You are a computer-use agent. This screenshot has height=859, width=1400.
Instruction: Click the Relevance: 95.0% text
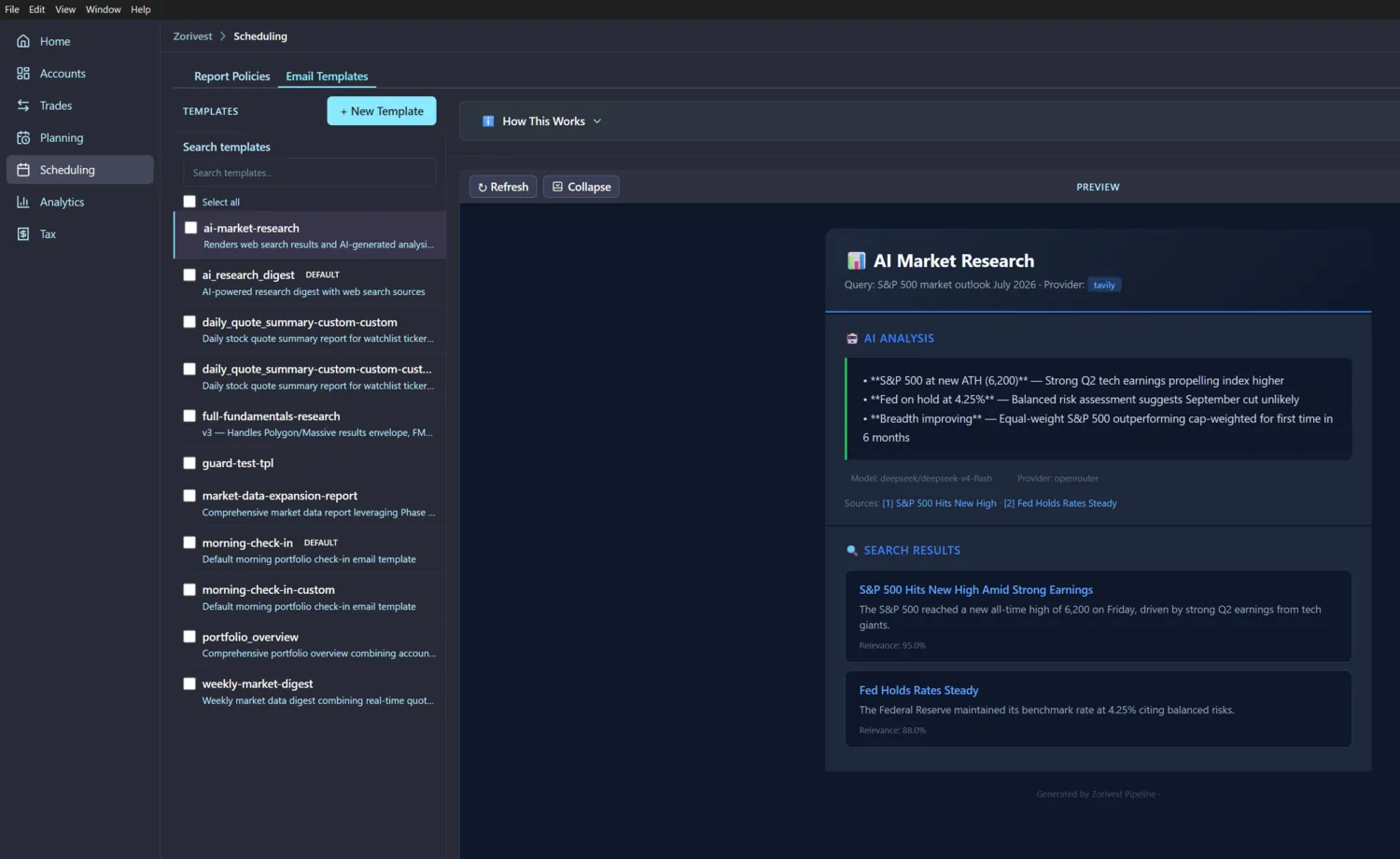click(x=892, y=645)
